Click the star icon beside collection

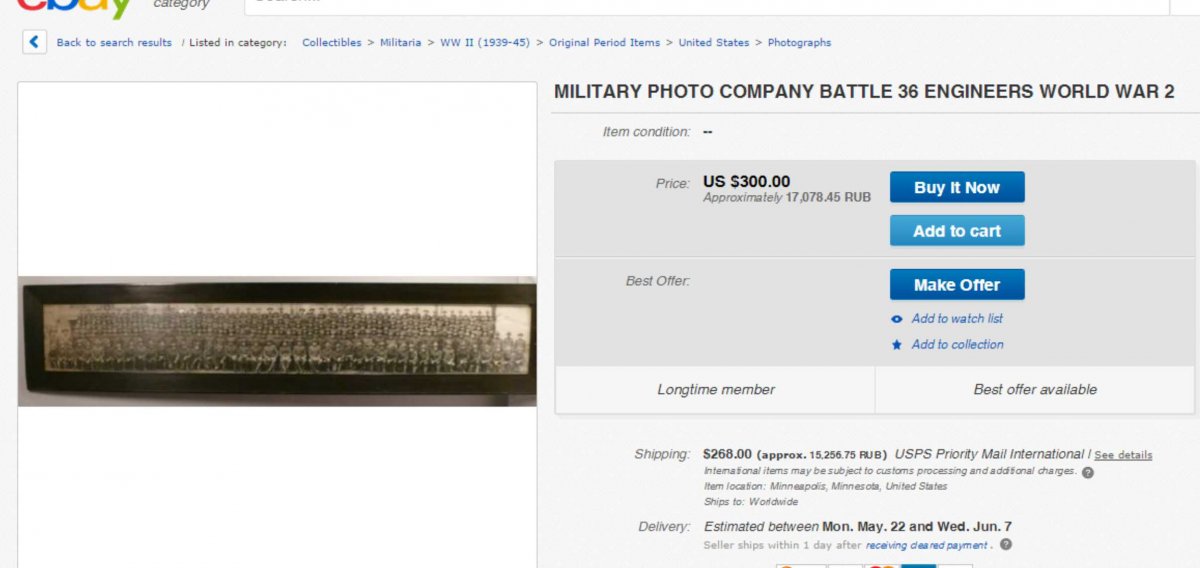point(897,345)
